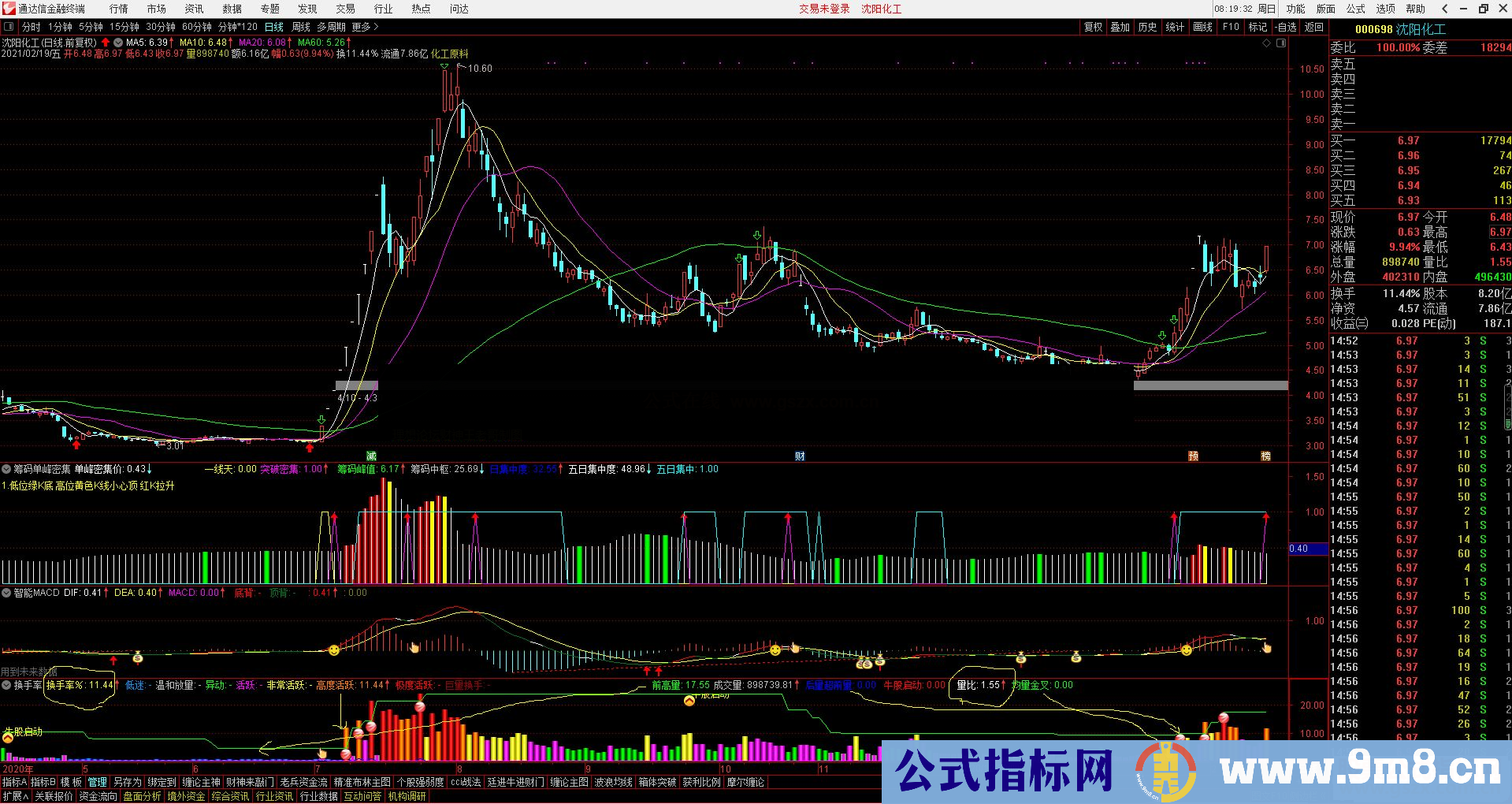Open the 多周期 period selector
Screen dimensions: 1512x804
[x=332, y=26]
